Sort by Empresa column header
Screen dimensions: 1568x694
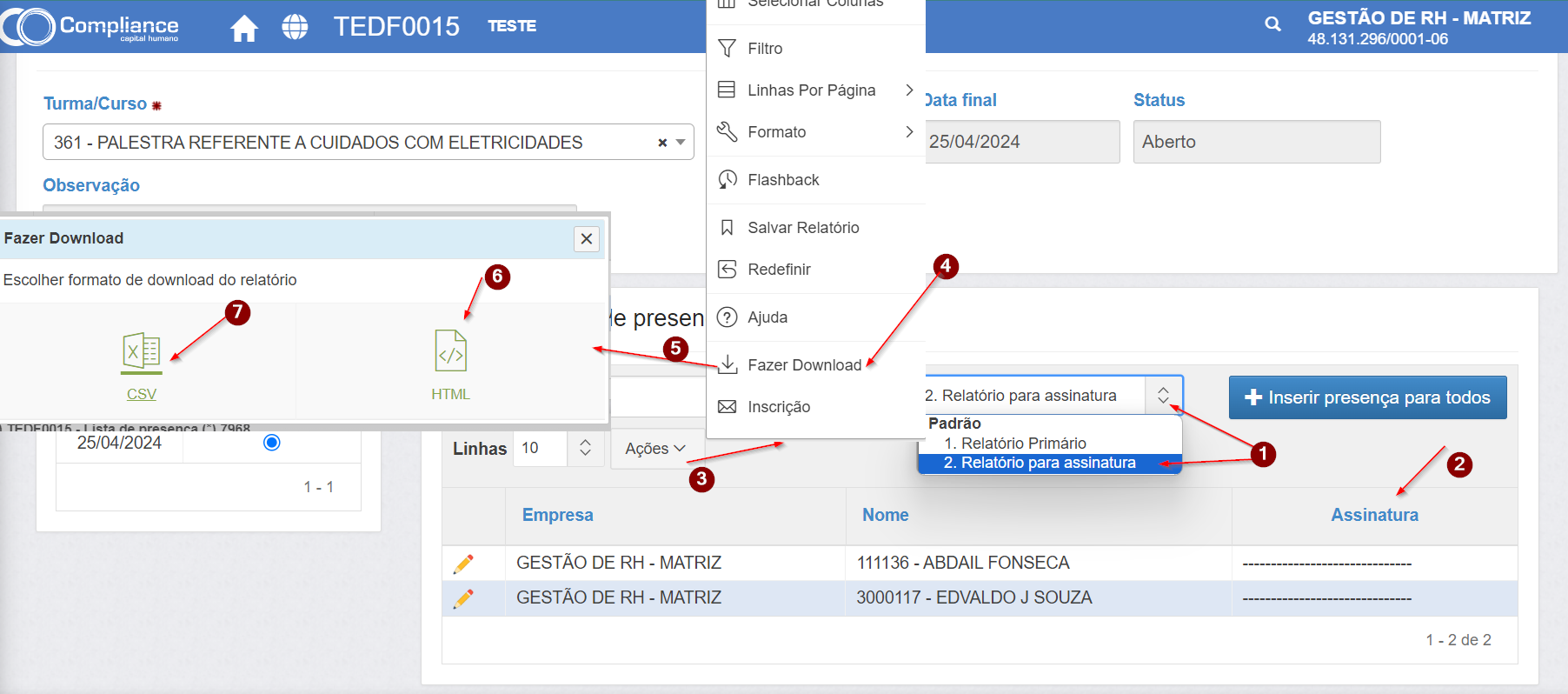tap(558, 515)
